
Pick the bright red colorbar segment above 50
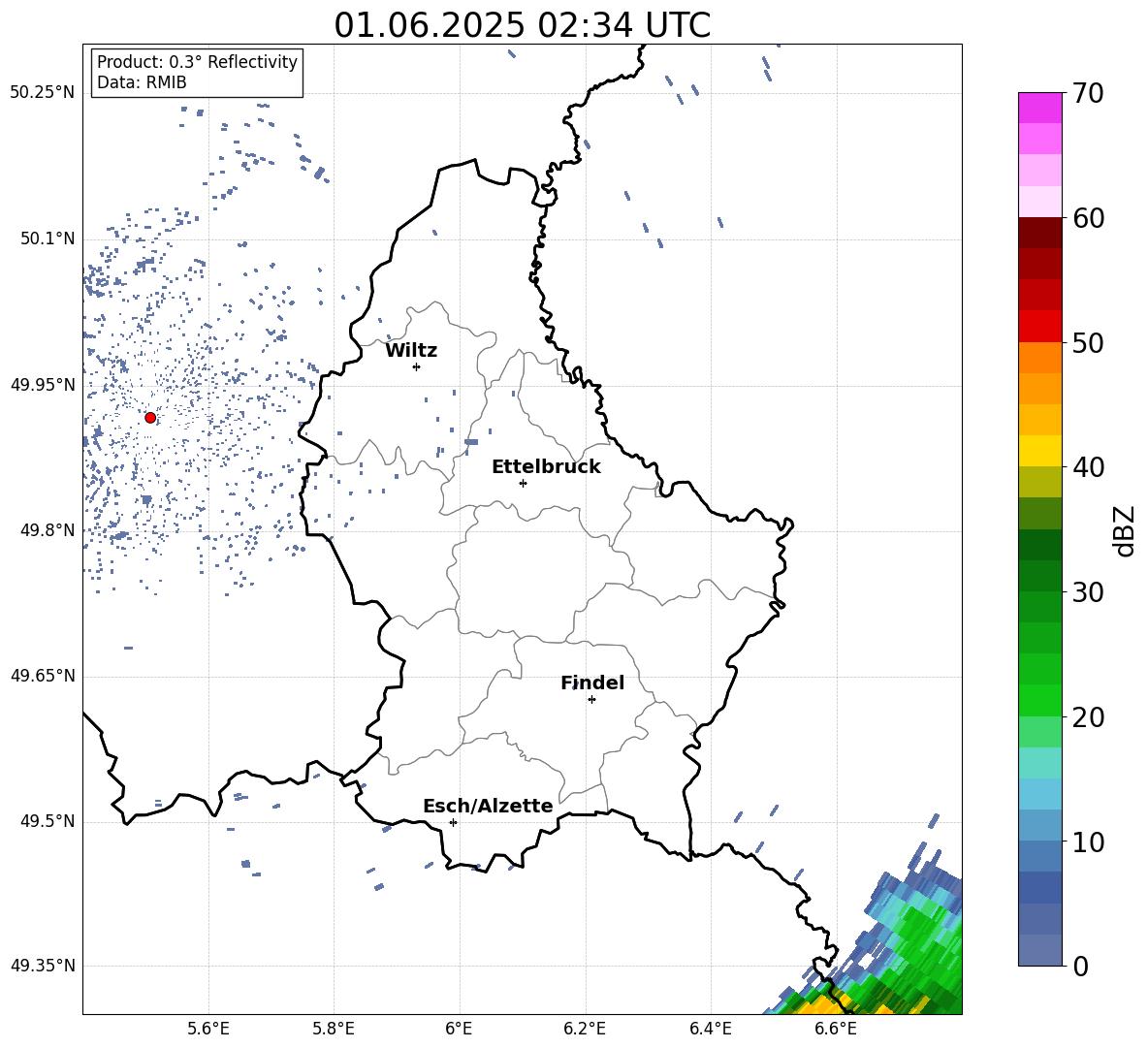point(1040,327)
